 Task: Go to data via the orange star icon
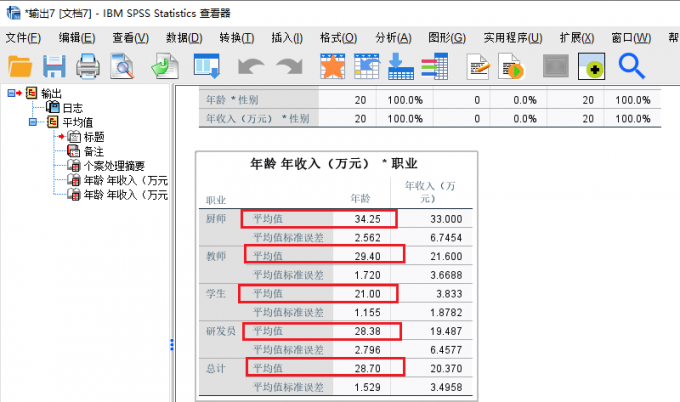tap(332, 66)
